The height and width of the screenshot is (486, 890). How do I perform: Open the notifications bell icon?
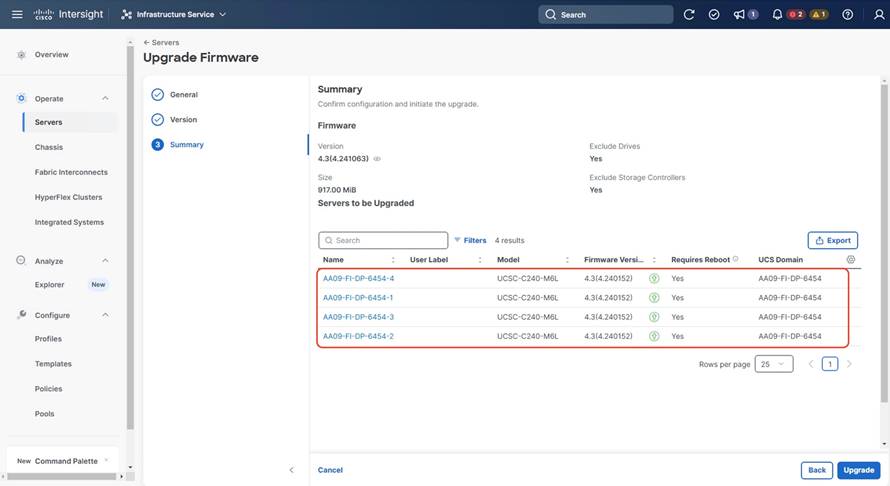coord(777,14)
